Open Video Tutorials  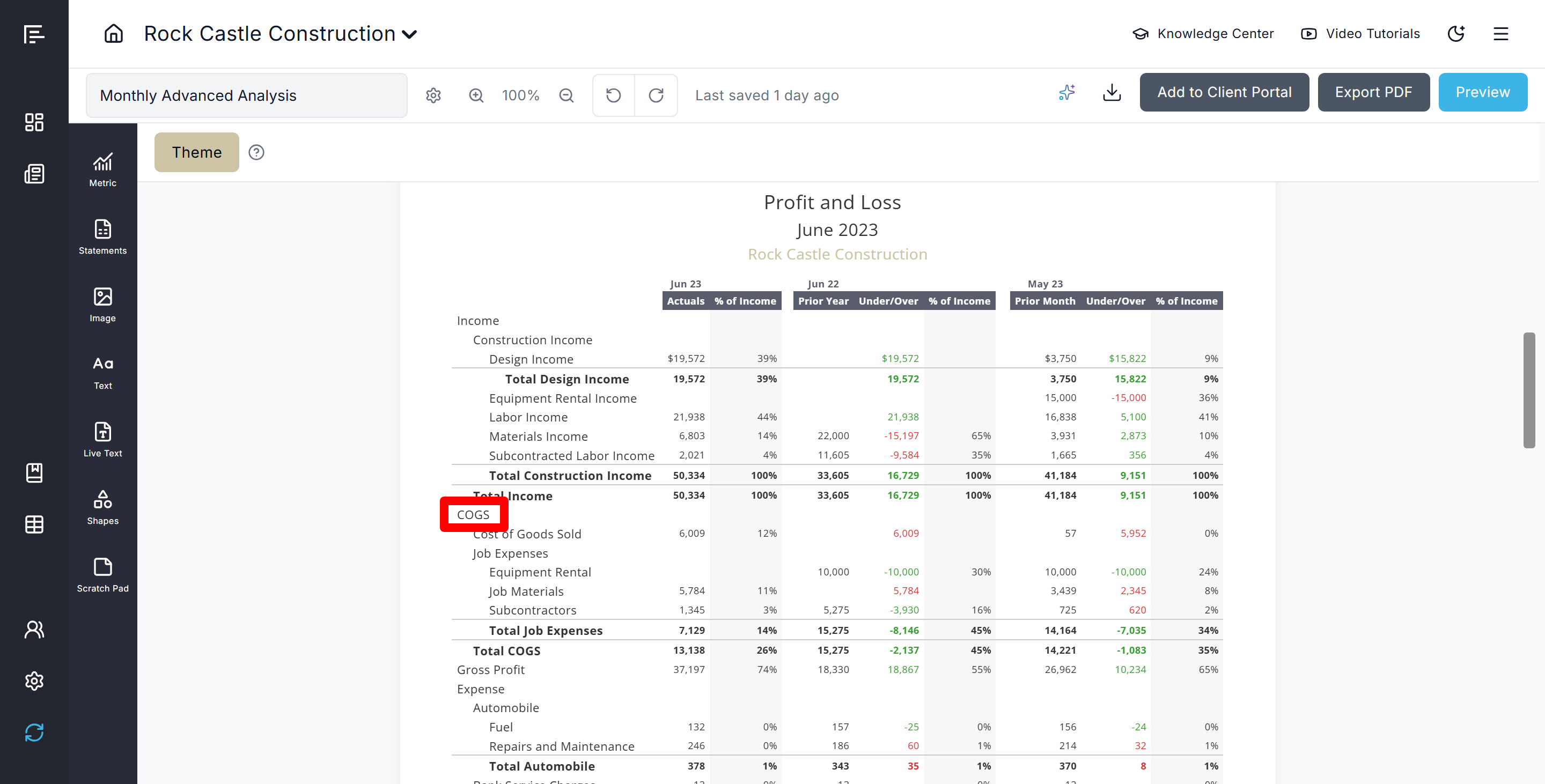[1360, 34]
